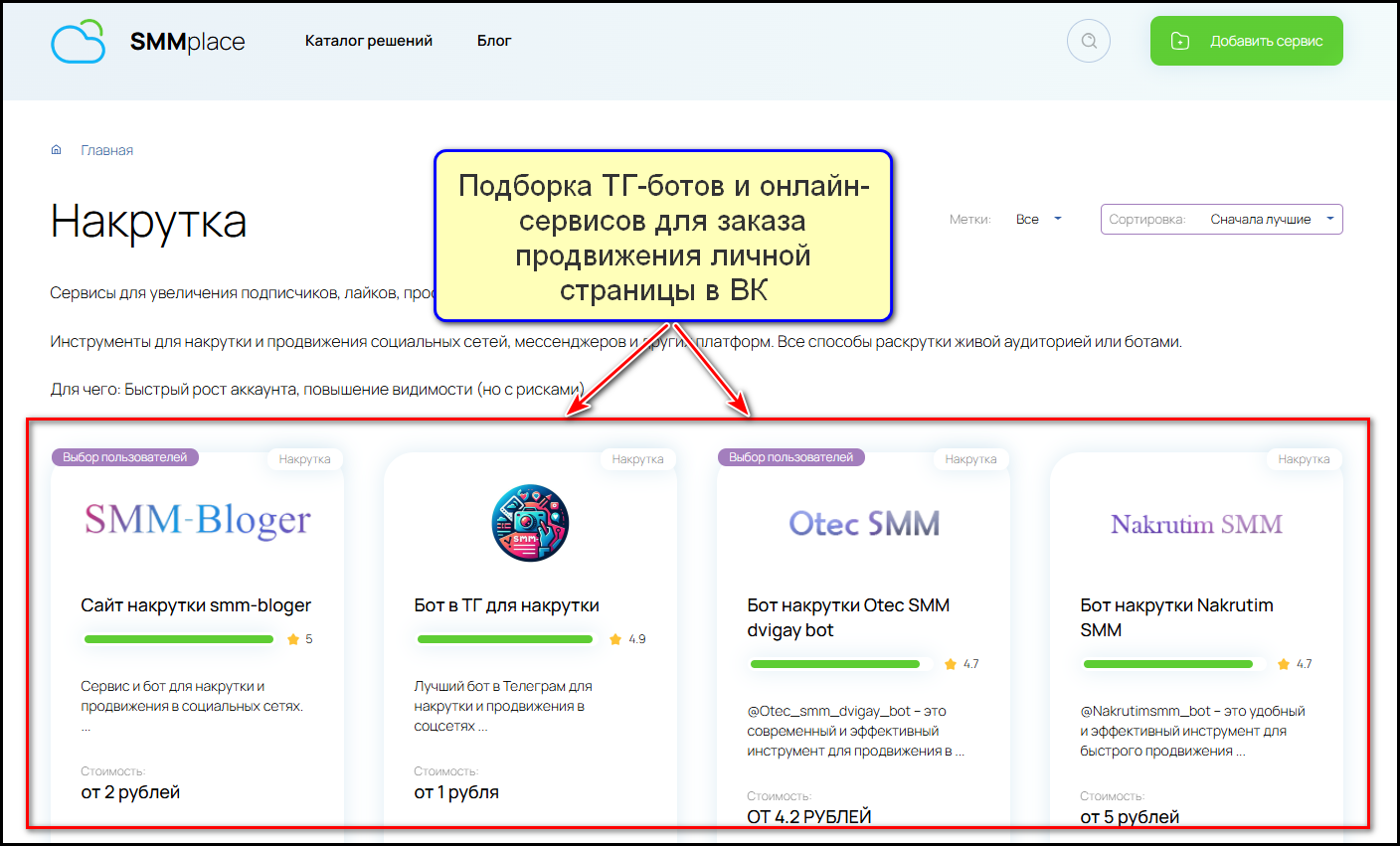Image resolution: width=1400 pixels, height=846 pixels.
Task: Click the SMM-Bloger logo image
Action: (197, 521)
